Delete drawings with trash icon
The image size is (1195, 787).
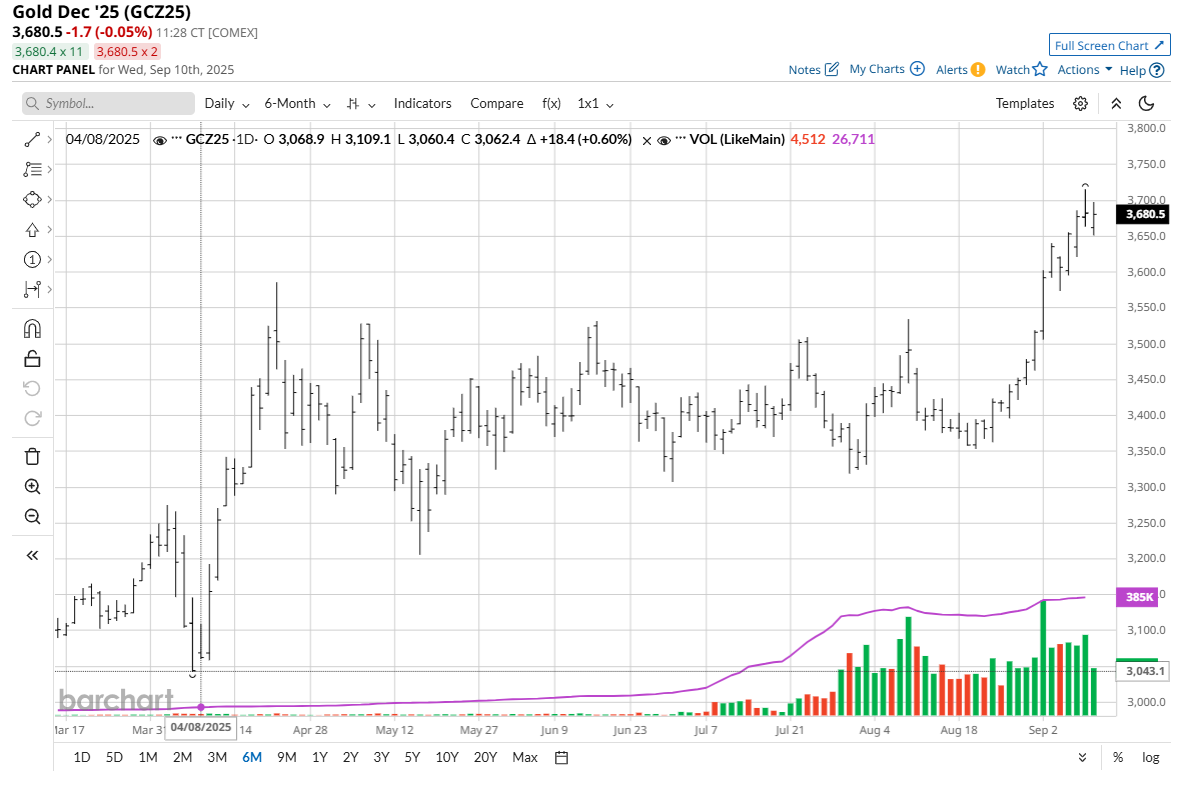tap(32, 457)
